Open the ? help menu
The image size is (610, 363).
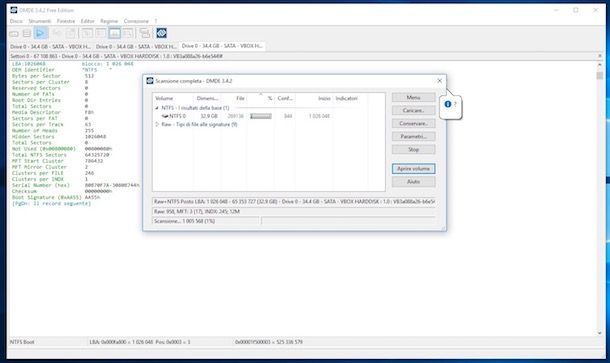coord(156,21)
